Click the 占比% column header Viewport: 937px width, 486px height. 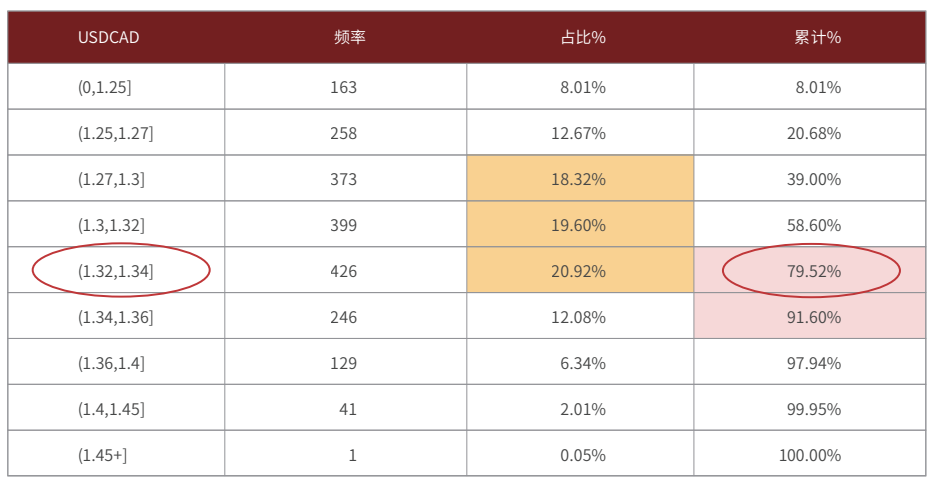coord(583,38)
